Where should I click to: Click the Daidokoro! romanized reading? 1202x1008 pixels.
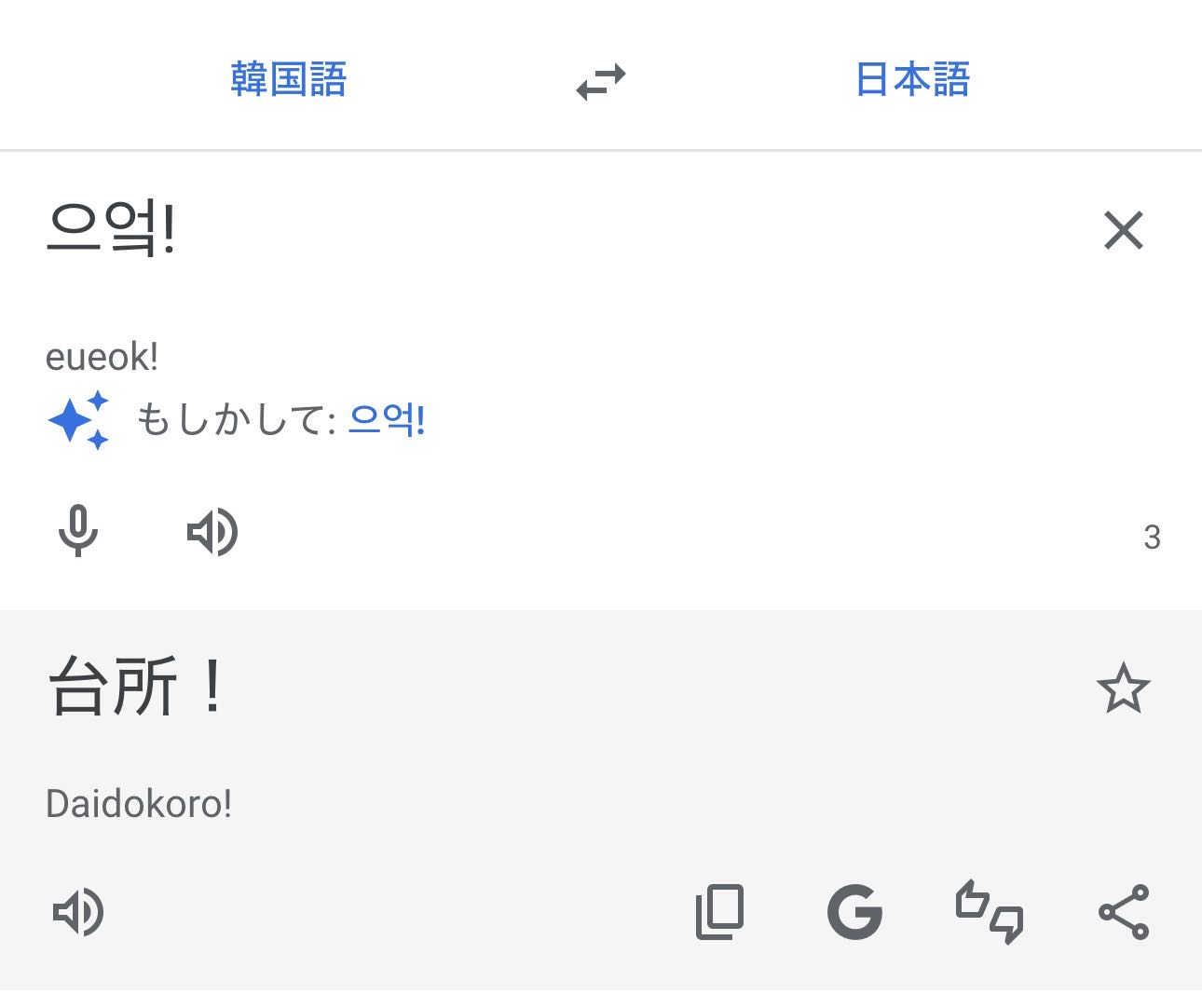[x=139, y=803]
